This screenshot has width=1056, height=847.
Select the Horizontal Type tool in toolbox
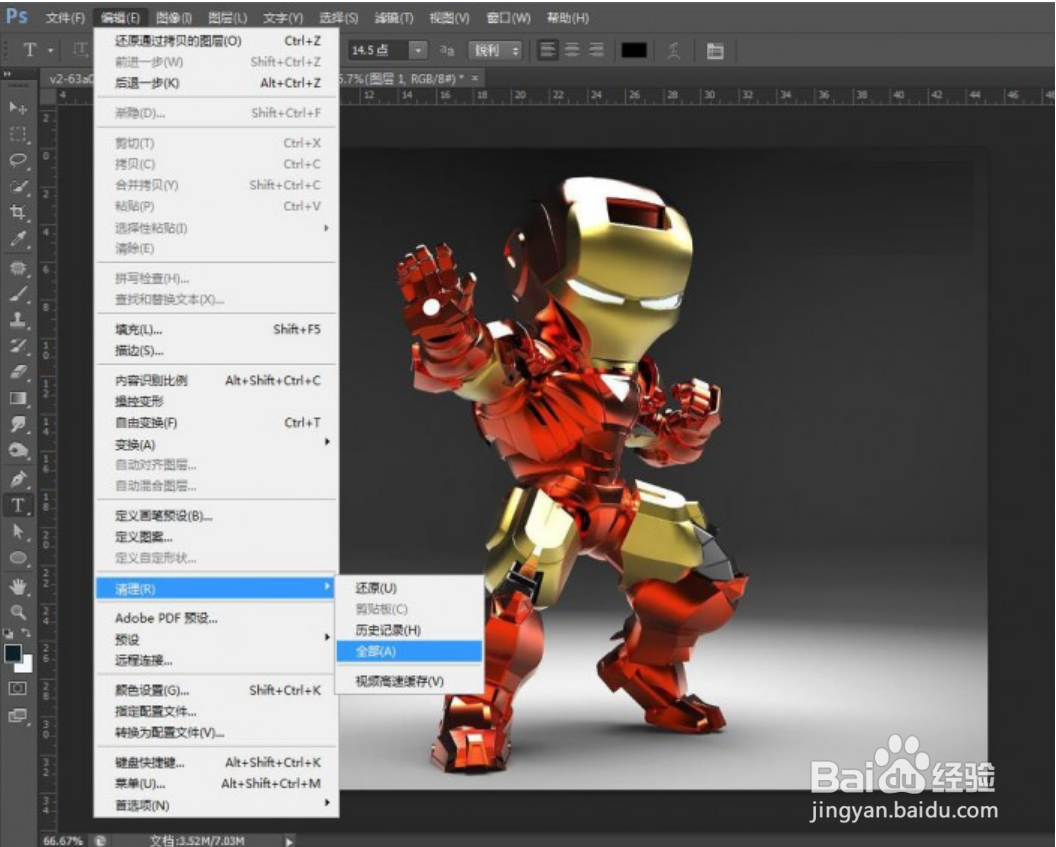(x=18, y=505)
